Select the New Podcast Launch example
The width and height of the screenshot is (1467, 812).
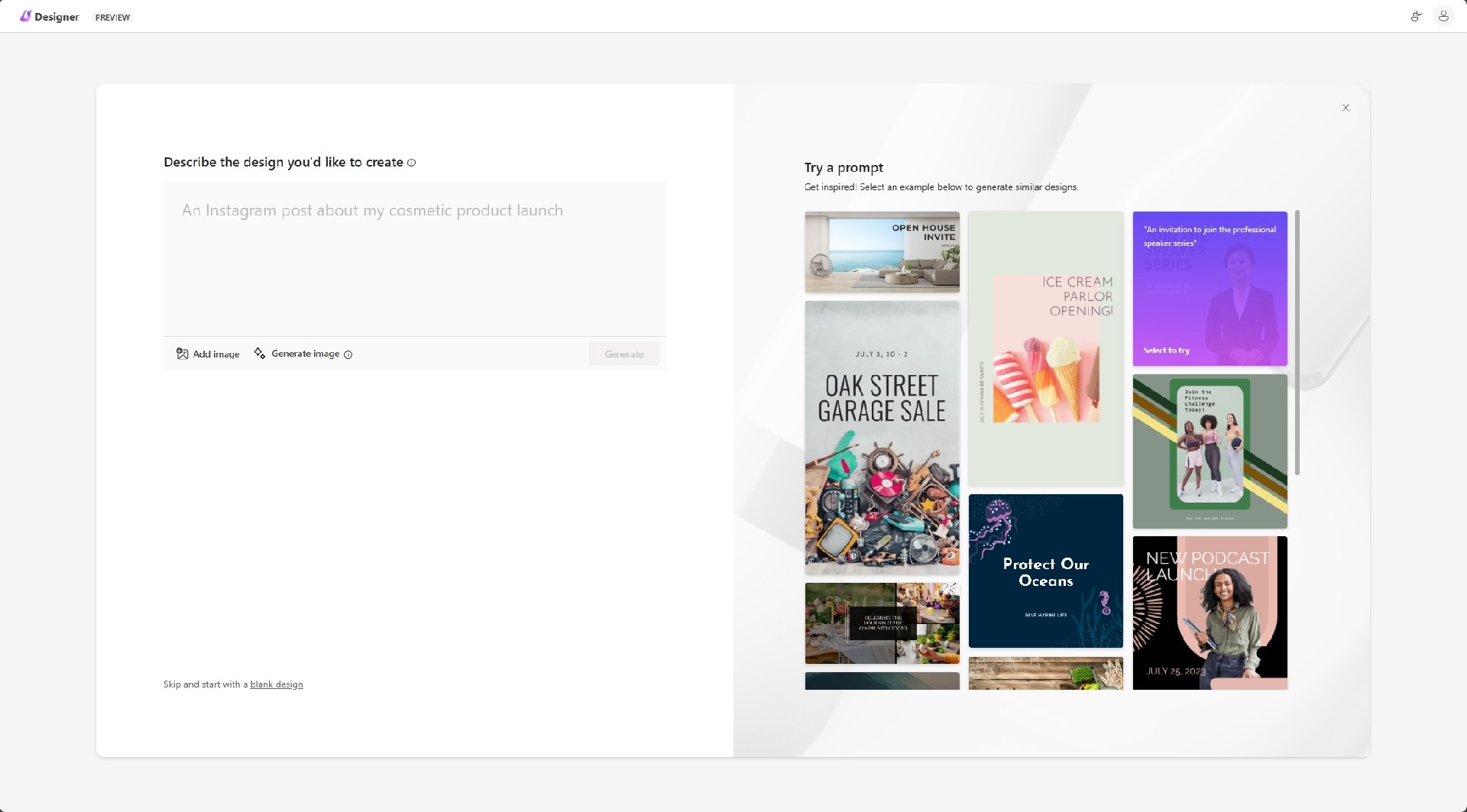[1210, 613]
